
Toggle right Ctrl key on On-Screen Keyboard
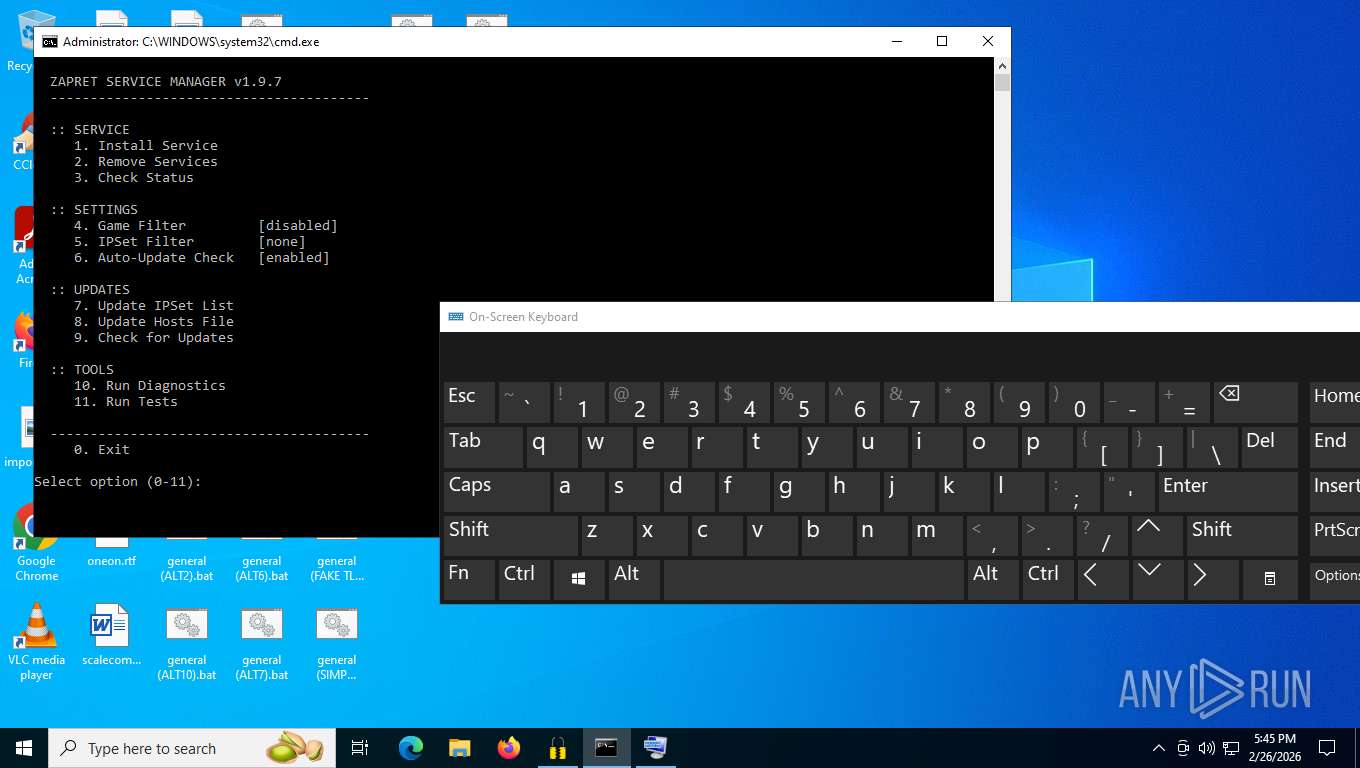pos(1048,580)
